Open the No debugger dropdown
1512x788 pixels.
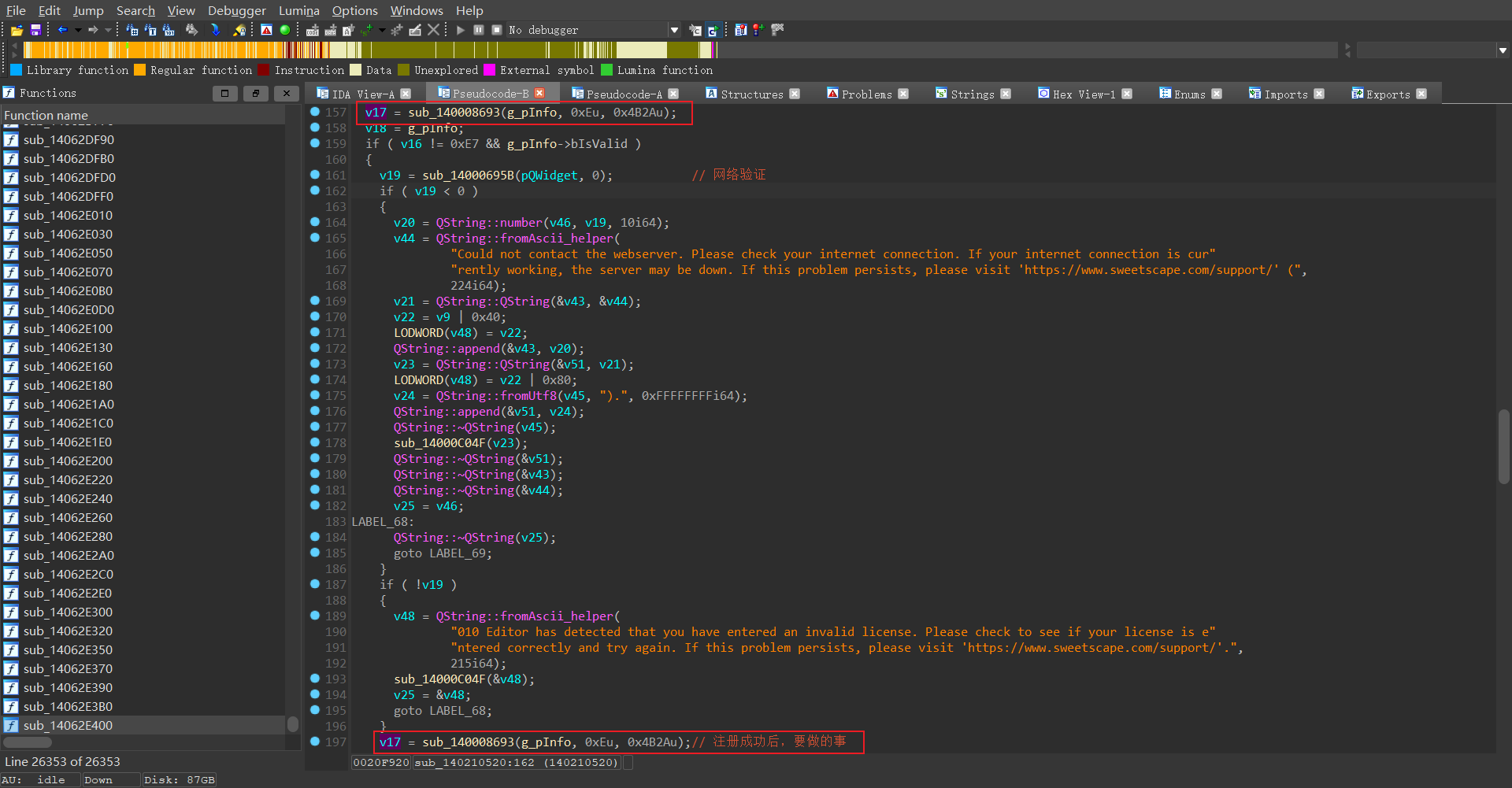coord(674,30)
